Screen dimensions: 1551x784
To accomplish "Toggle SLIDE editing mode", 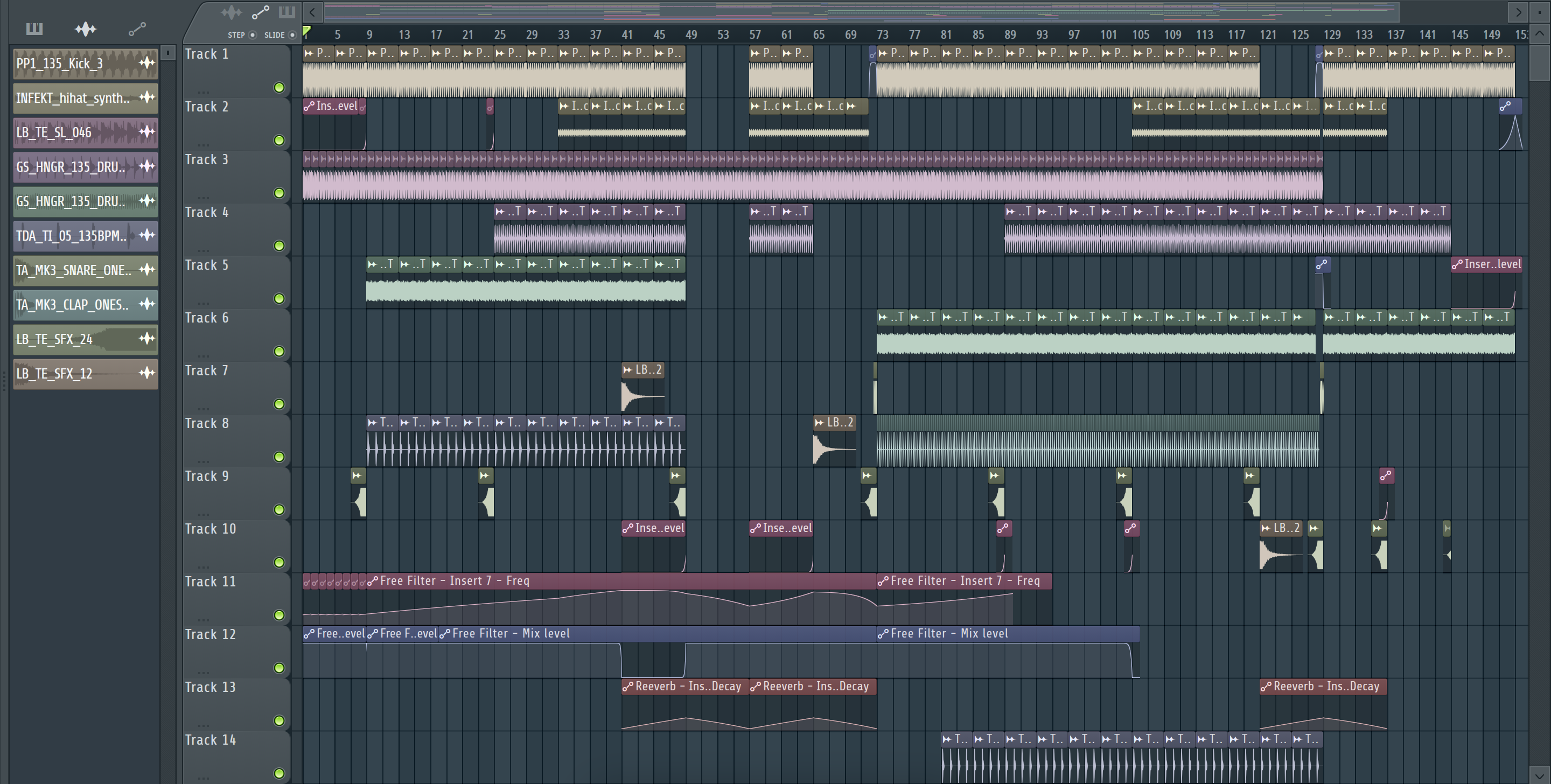I will click(x=292, y=35).
